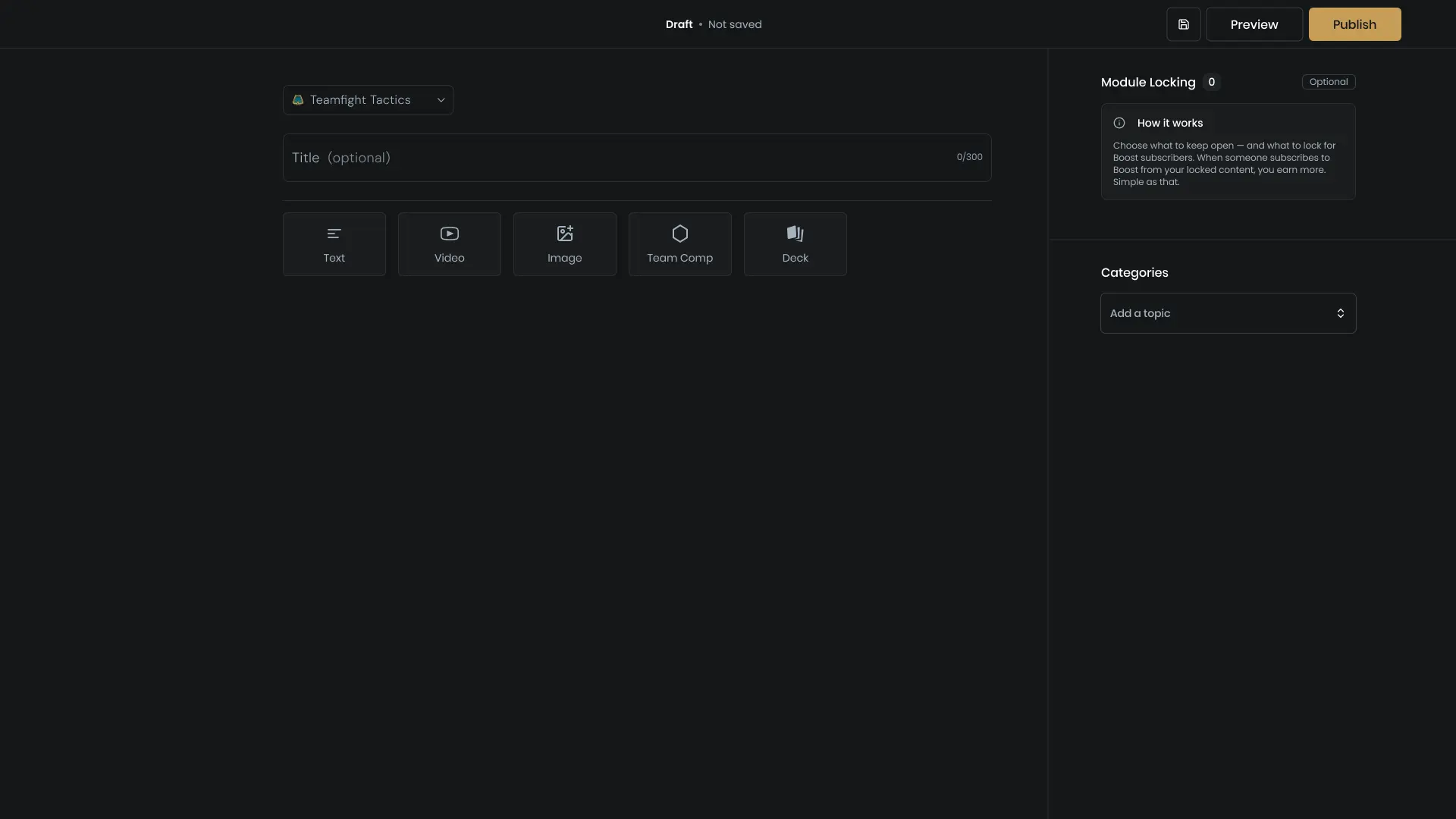This screenshot has height=819, width=1456.
Task: Open a Preview of the post
Action: [x=1254, y=24]
